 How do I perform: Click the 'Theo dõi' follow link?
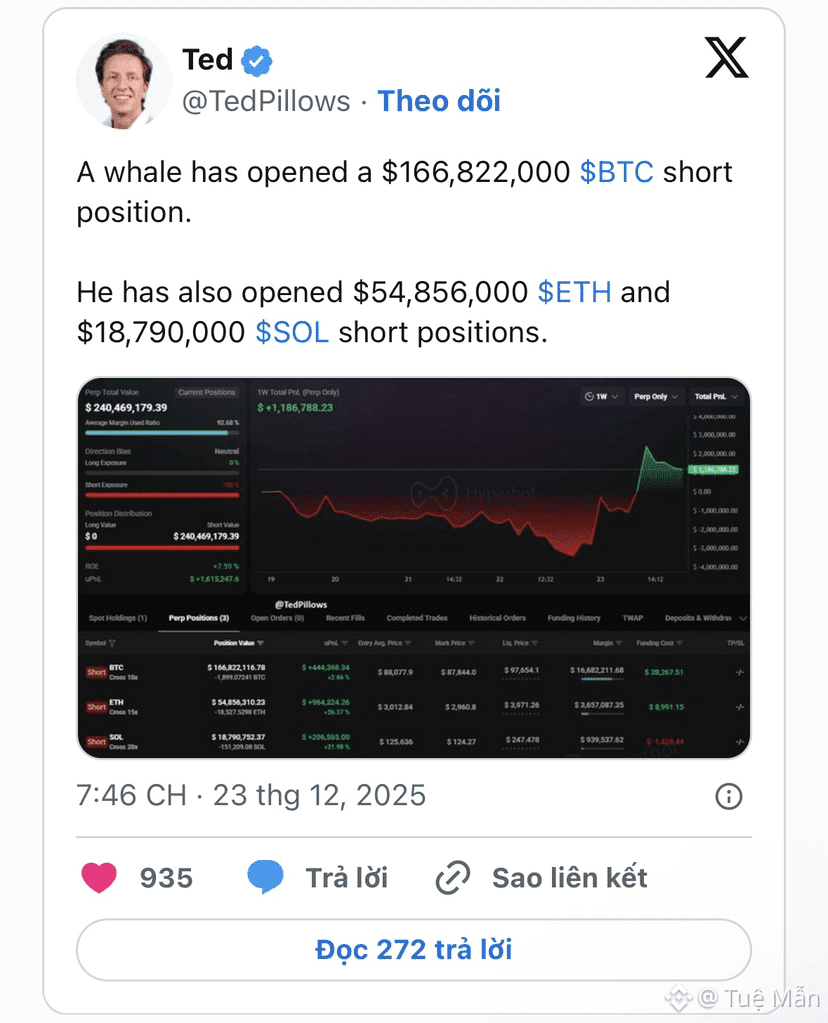pyautogui.click(x=438, y=101)
